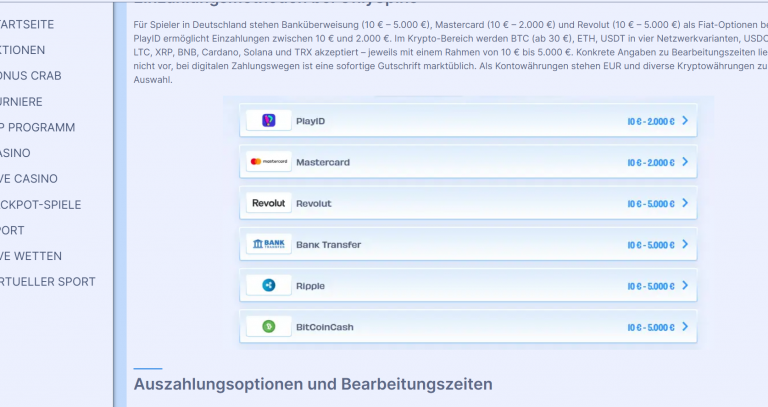Click the Ripple coin icon
Viewport: 768px width, 407px height.
coord(268,285)
